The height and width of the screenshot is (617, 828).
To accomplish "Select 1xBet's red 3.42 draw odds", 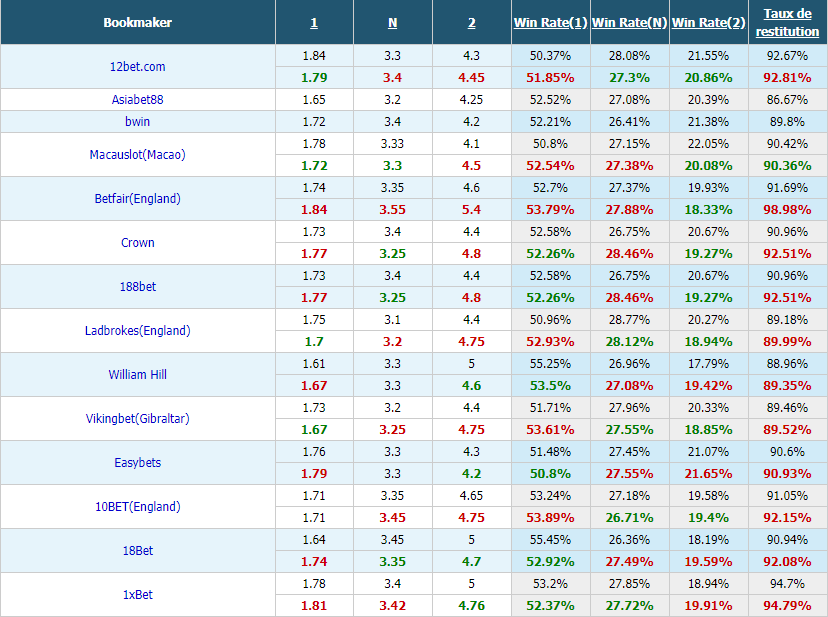I will click(392, 606).
